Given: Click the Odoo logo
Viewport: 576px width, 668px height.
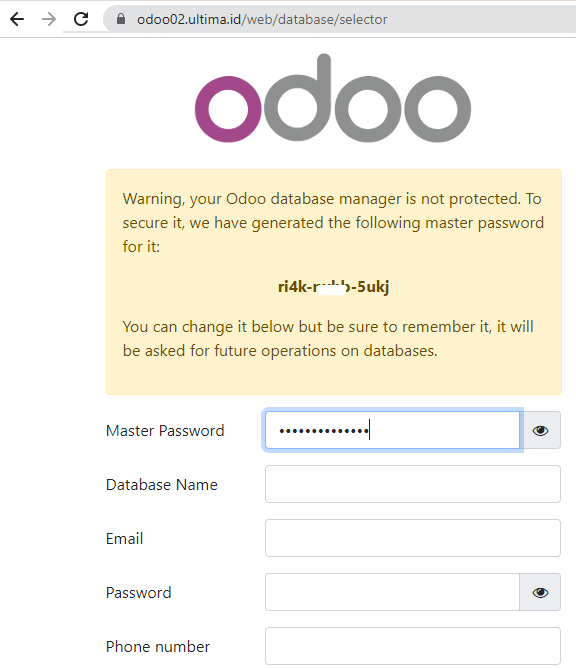Looking at the screenshot, I should [333, 98].
